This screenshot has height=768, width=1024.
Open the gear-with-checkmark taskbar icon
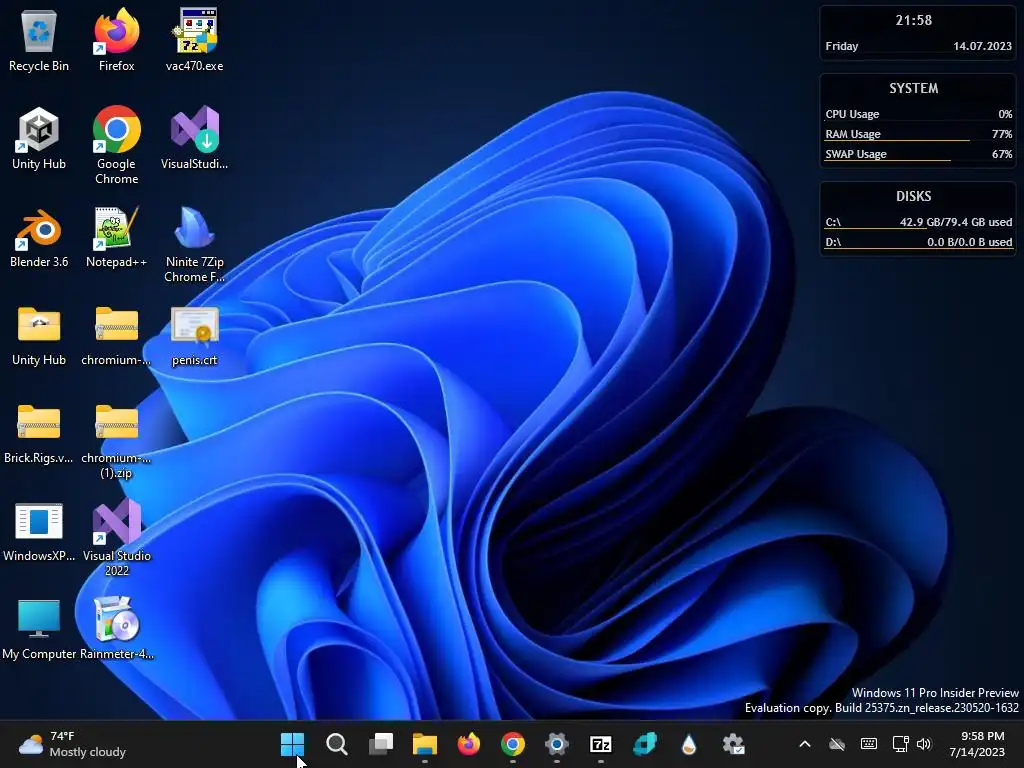coord(733,744)
